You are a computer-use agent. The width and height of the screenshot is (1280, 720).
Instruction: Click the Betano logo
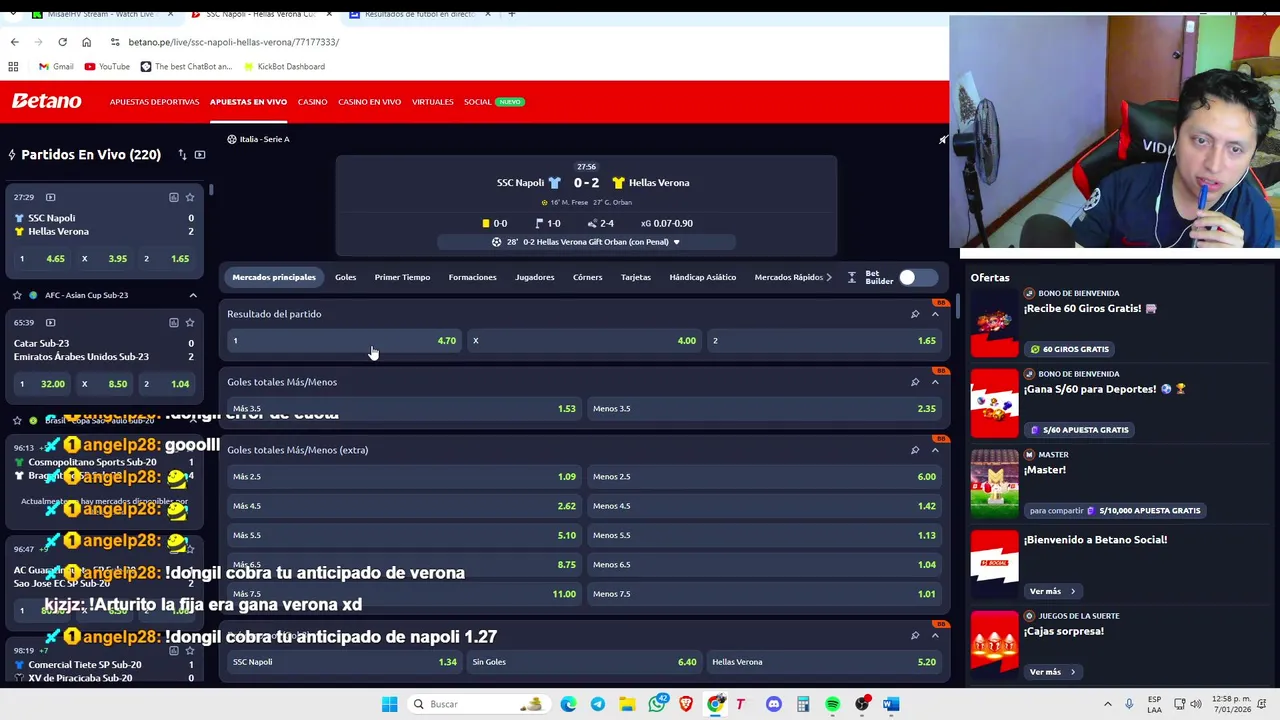click(46, 101)
